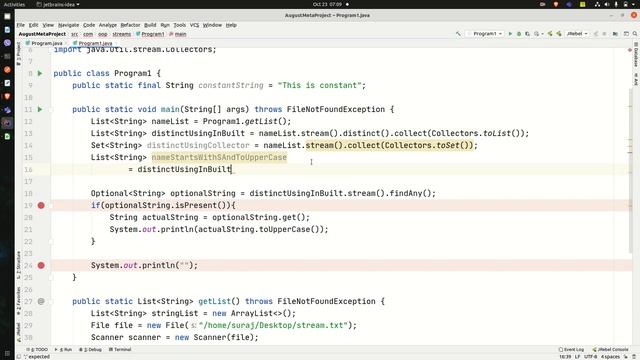Open the JRebel Console panel

[x=610, y=349]
